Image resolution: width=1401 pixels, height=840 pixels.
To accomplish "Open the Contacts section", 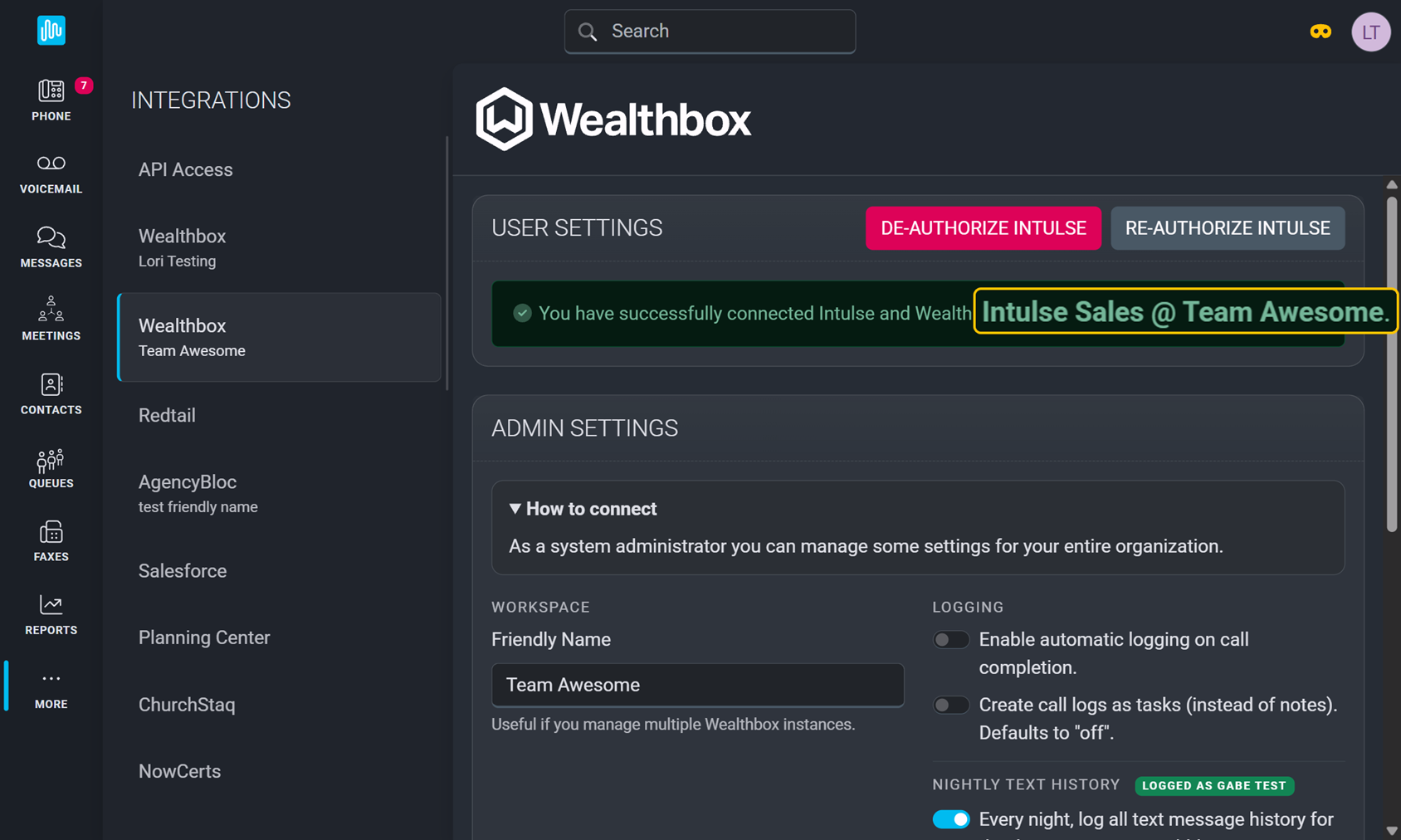I will (x=51, y=394).
